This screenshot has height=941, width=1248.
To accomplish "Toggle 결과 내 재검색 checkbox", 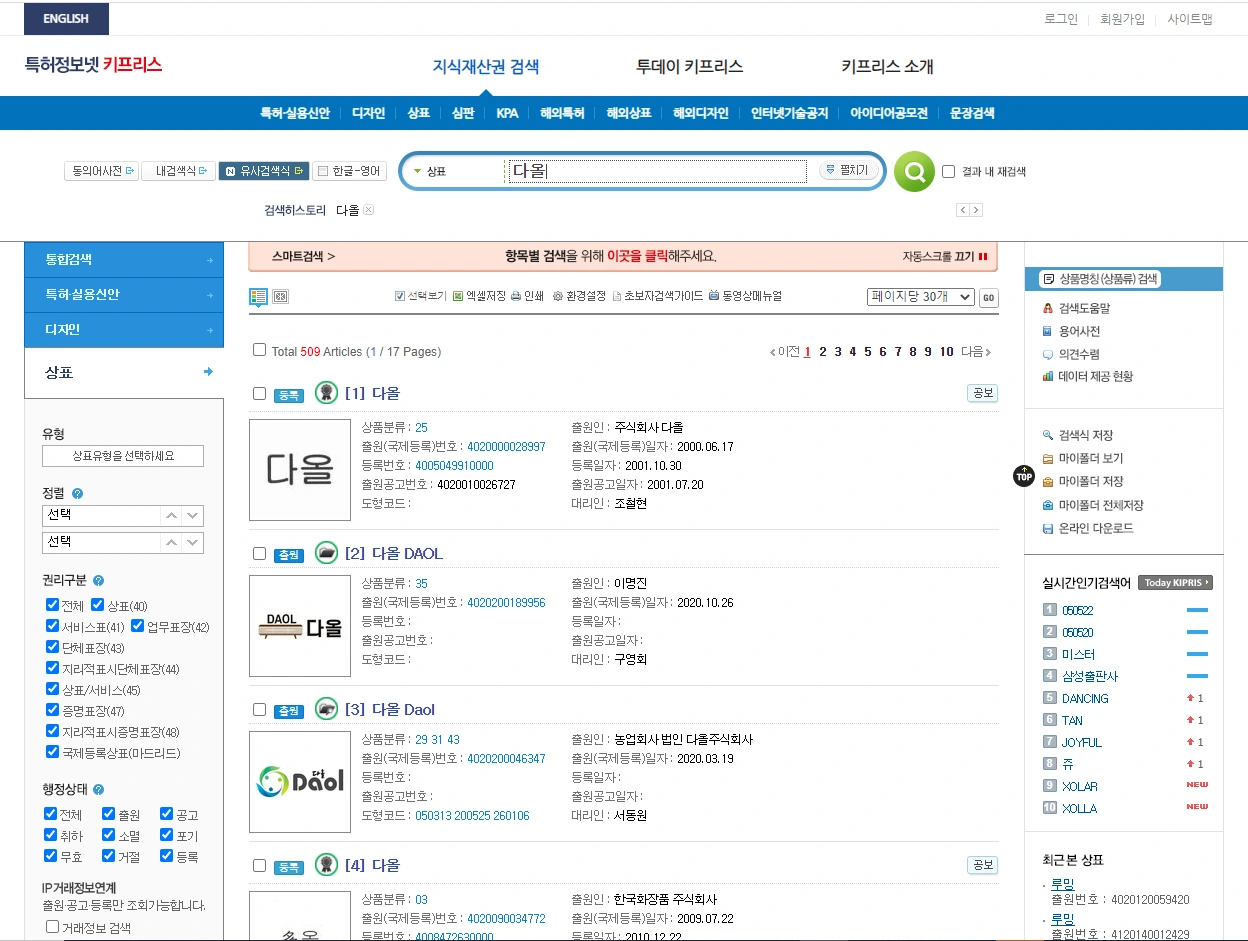I will (x=949, y=172).
